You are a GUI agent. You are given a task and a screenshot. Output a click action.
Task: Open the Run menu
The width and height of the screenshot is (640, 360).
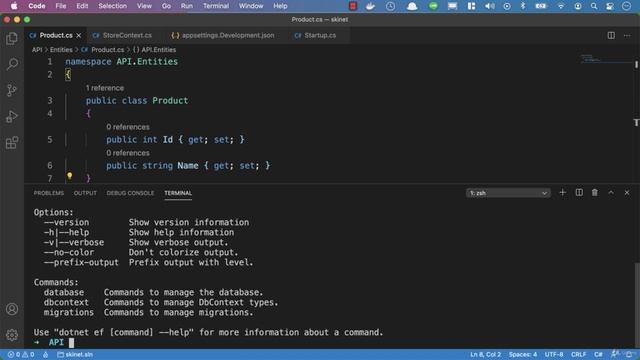187,6
